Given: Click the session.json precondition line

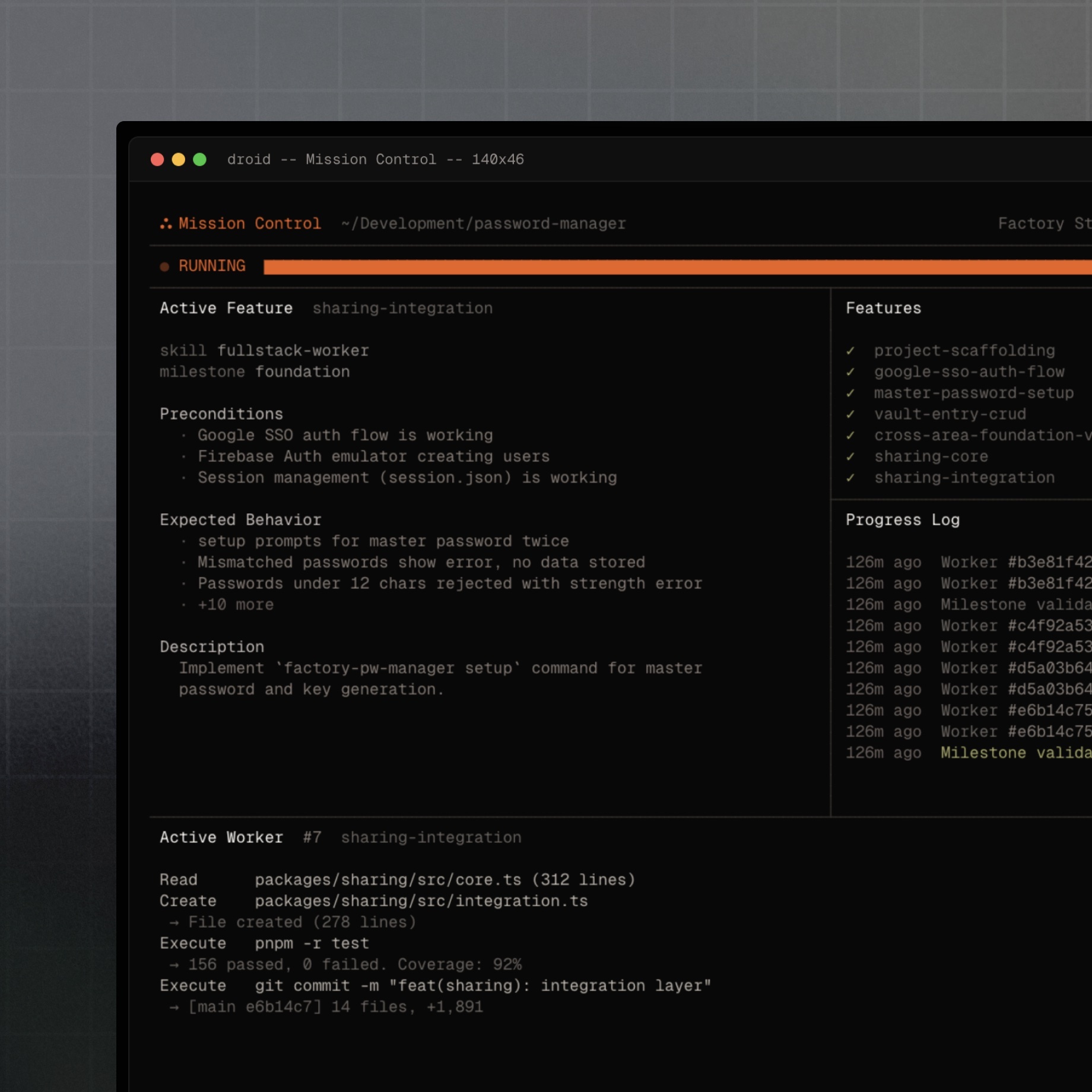Looking at the screenshot, I should (x=407, y=478).
